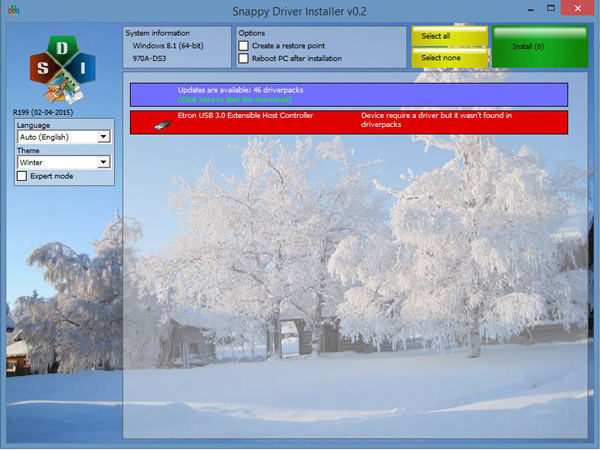600x450 pixels.
Task: Enable Create a restore point checkbox
Action: [243, 46]
